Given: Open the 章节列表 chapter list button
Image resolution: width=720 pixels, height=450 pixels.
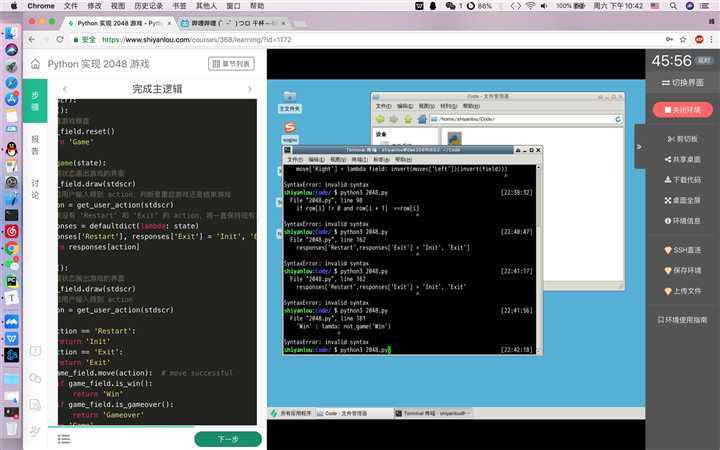Looking at the screenshot, I should point(231,64).
